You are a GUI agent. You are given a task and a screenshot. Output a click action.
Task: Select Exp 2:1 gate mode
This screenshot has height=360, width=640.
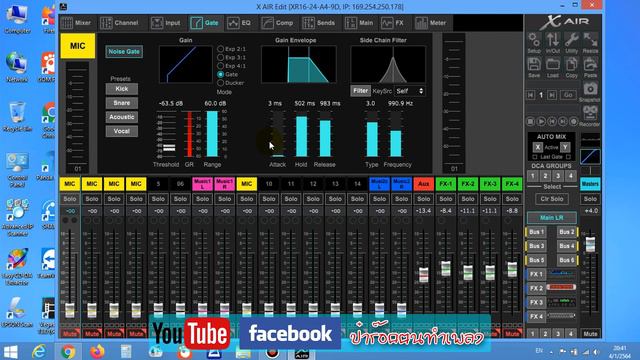[221, 49]
